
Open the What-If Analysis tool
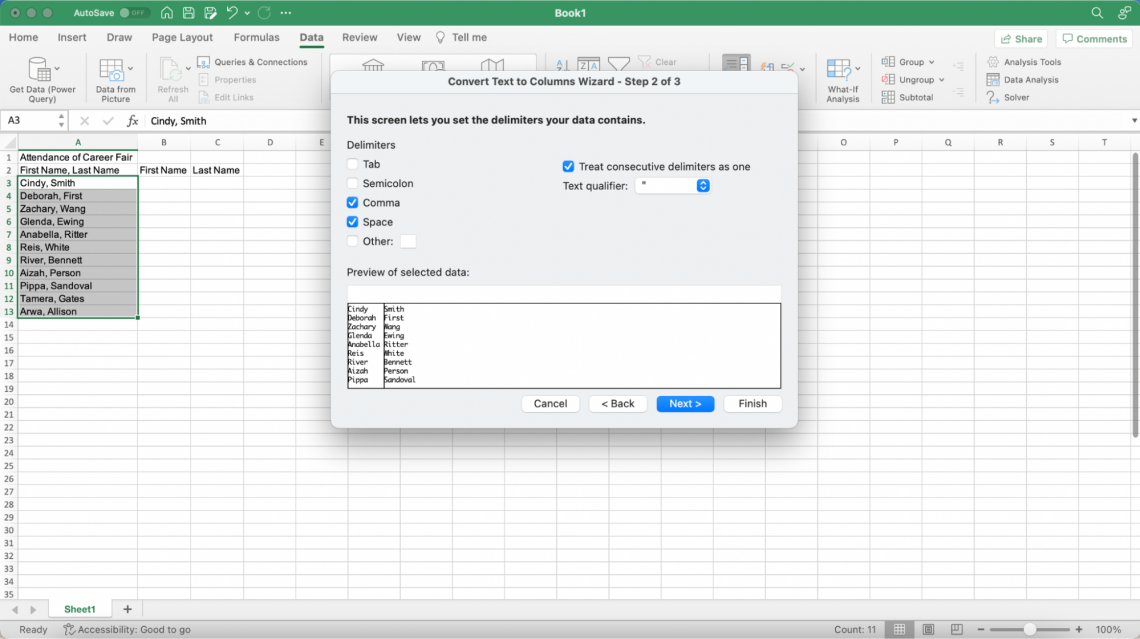click(x=842, y=71)
